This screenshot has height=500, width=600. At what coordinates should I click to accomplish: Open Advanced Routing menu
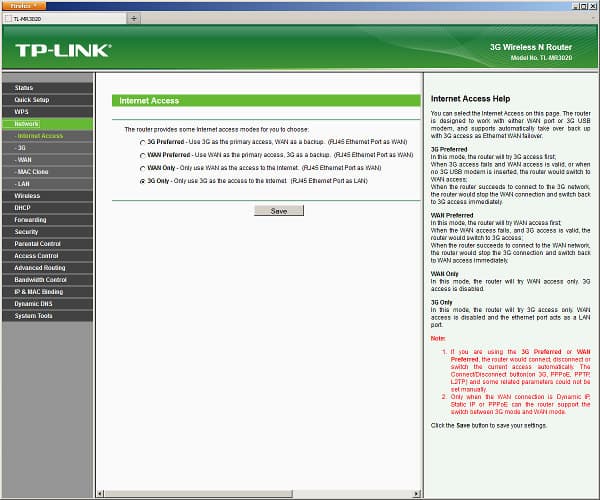point(47,268)
